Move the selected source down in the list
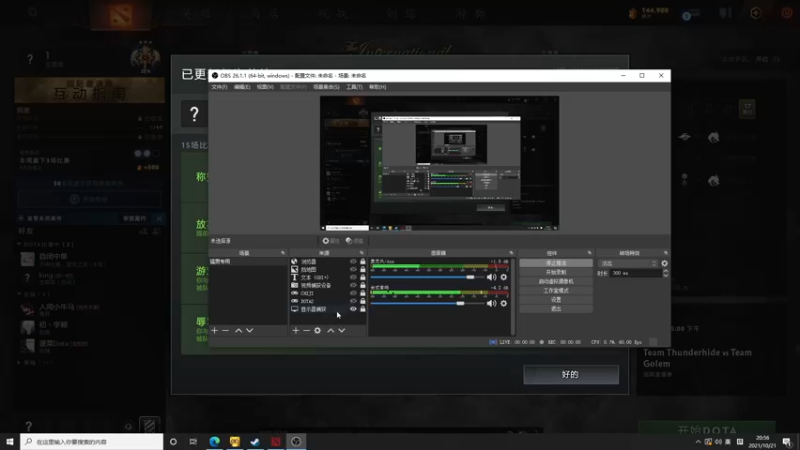Viewport: 800px width, 450px height. (342, 331)
